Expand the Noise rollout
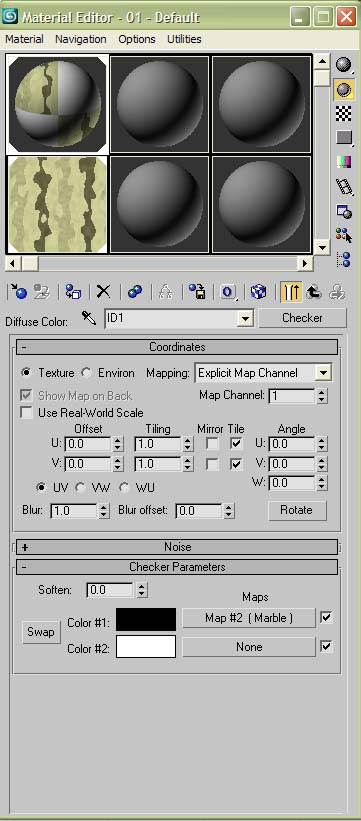This screenshot has height=821, width=361. pos(177,547)
